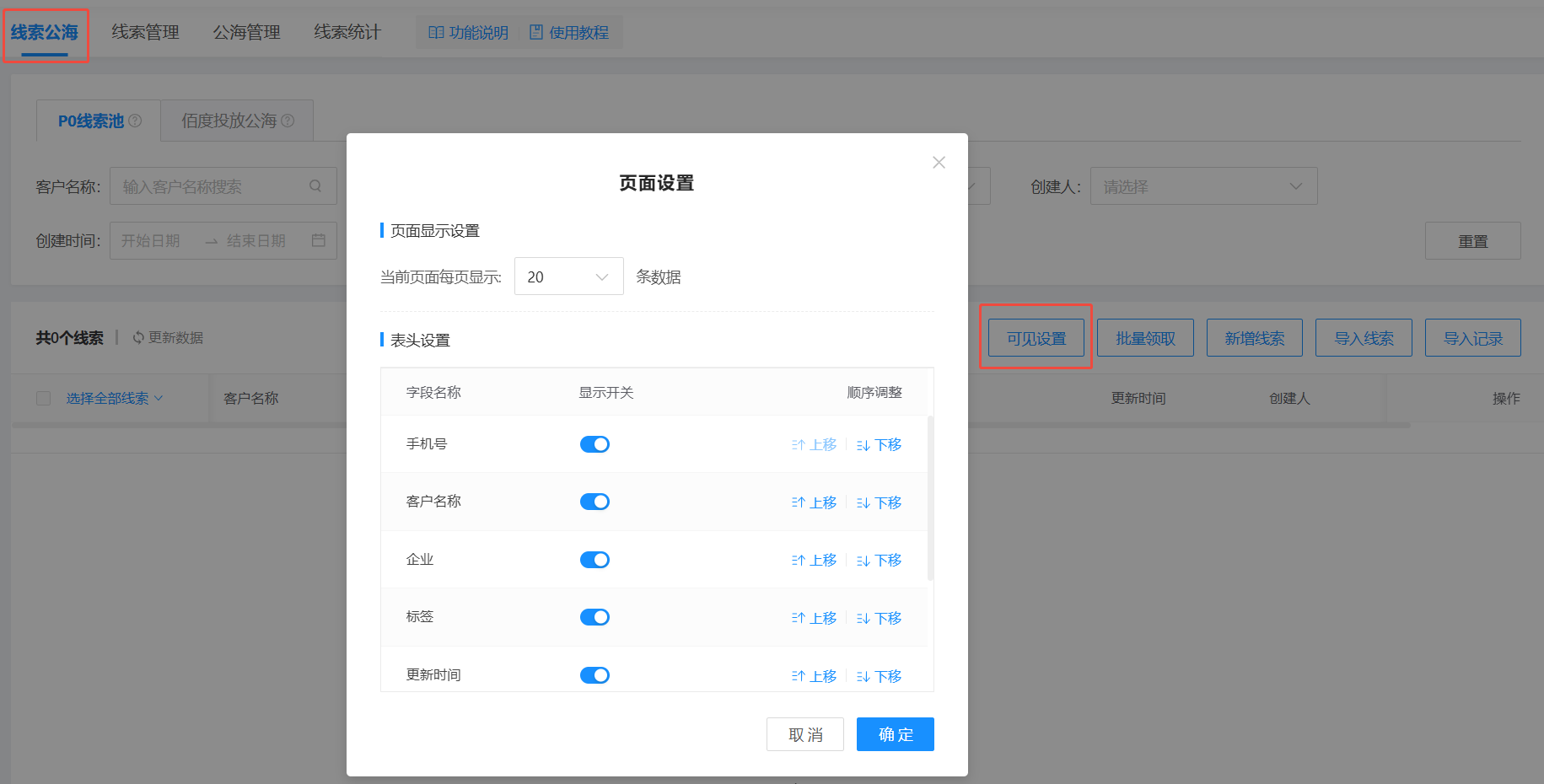Move 手机号 field down with 下移
Viewport: 1544px width, 784px height.
[880, 444]
